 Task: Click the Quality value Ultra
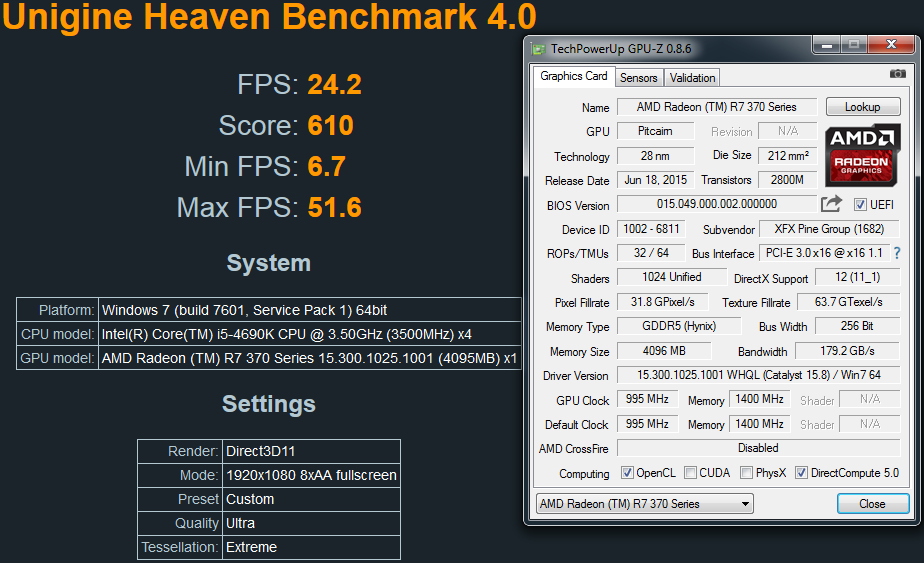(x=240, y=524)
